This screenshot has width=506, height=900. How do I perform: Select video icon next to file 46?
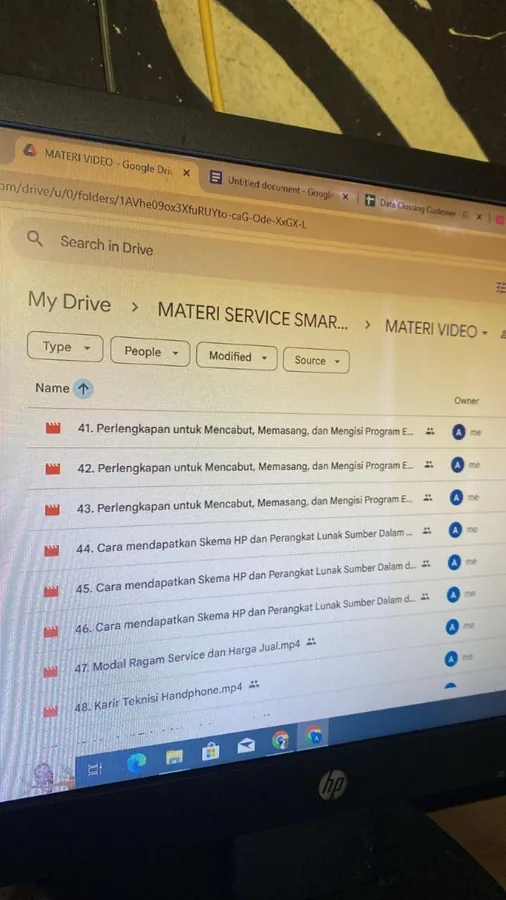(51, 631)
